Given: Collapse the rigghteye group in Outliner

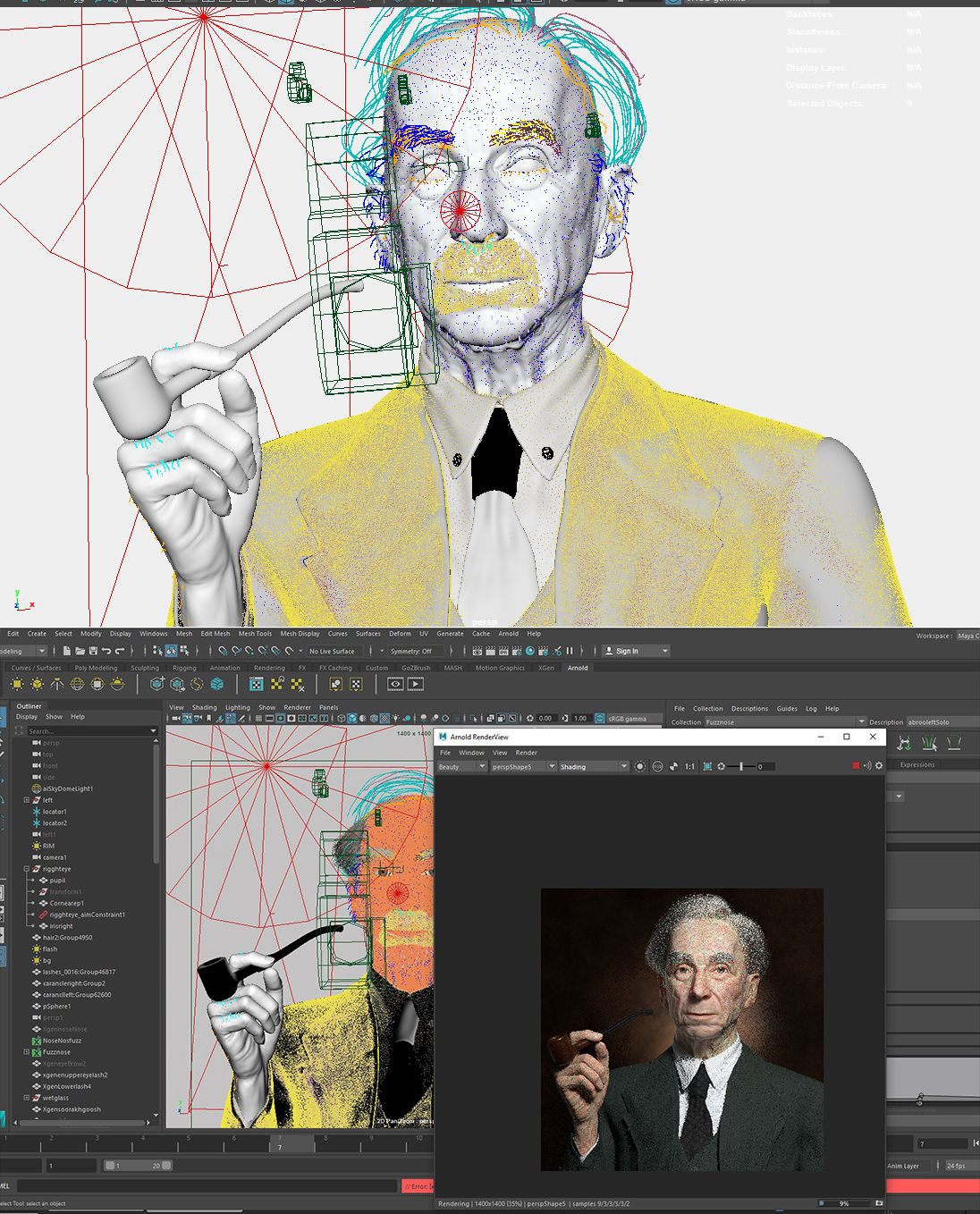Looking at the screenshot, I should [x=26, y=869].
